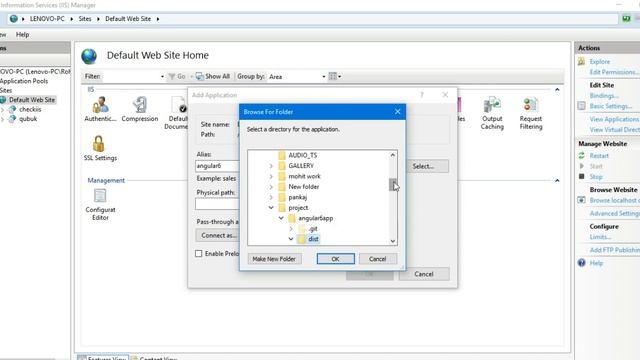Screen dimensions: 640x360
Task: Click Make New Folder button
Action: click(274, 259)
